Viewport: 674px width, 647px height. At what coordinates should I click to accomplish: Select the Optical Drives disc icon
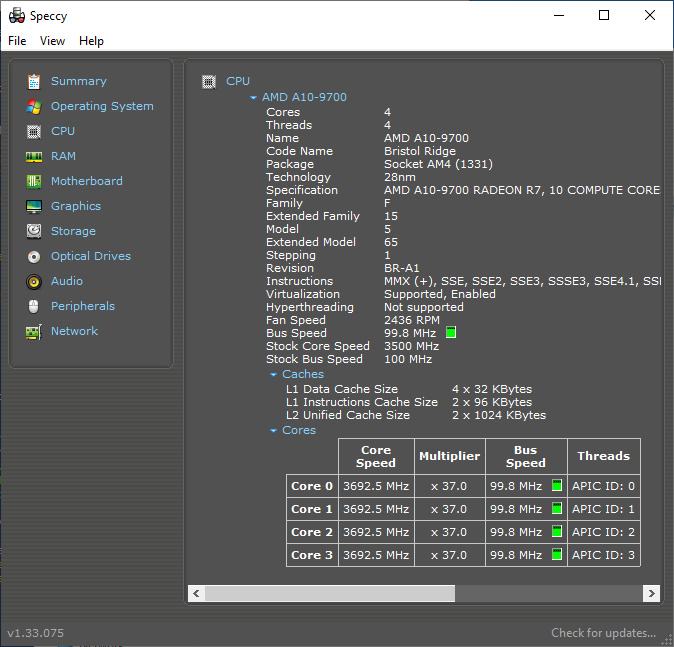coord(34,256)
